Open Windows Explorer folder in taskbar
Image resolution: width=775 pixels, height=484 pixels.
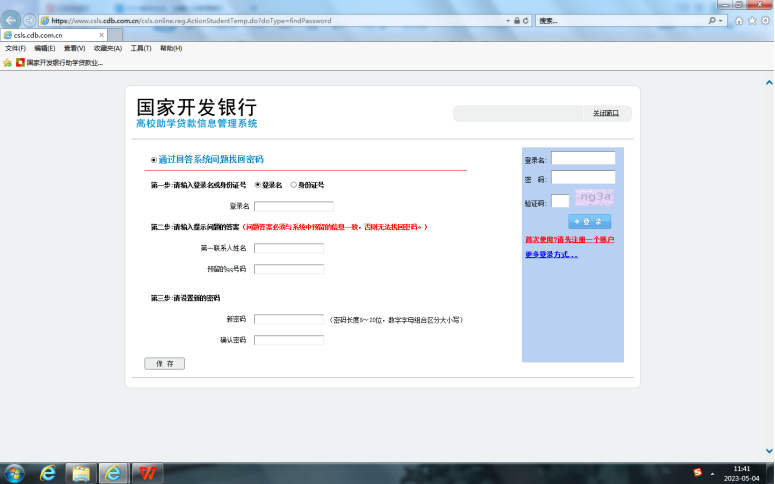click(81, 472)
